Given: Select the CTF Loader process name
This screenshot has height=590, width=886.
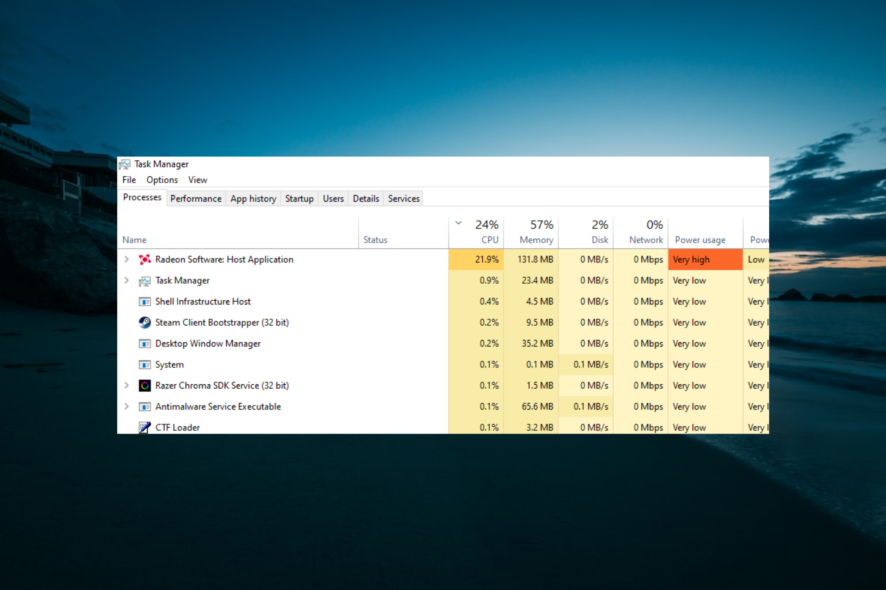Looking at the screenshot, I should (177, 427).
